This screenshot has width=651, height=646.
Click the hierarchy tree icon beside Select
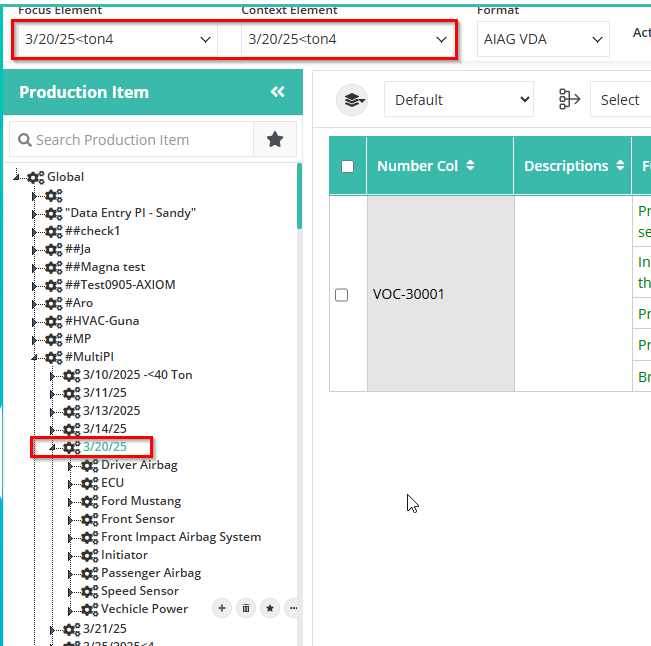(569, 99)
